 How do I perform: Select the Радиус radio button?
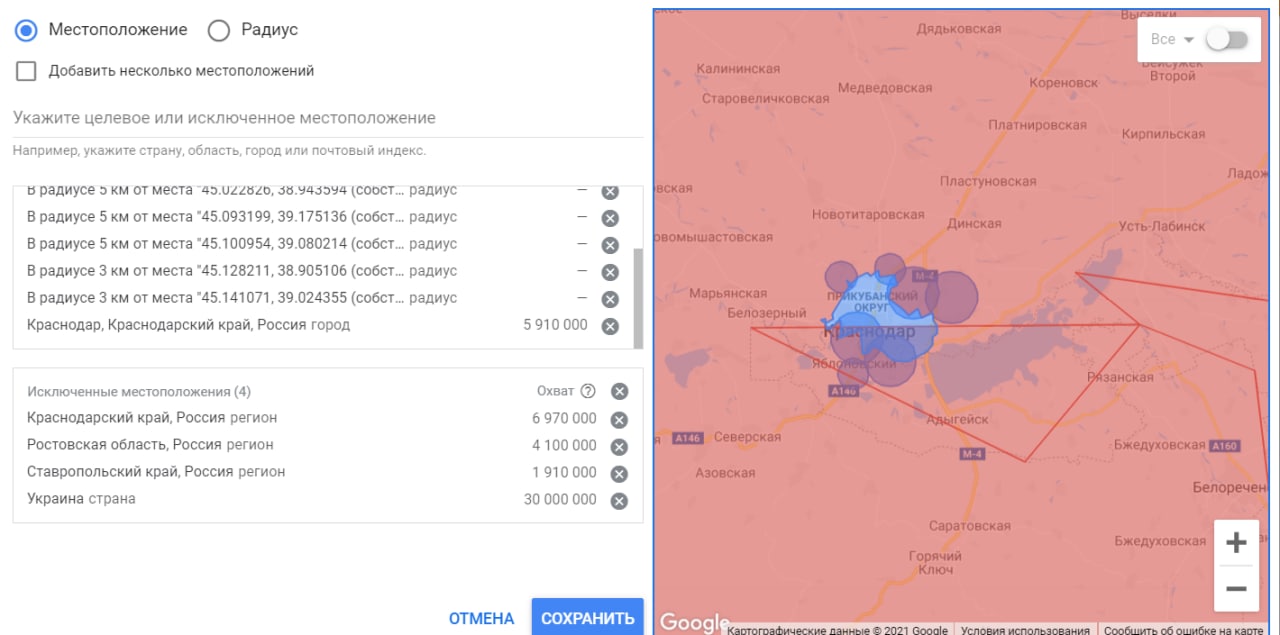[x=219, y=30]
